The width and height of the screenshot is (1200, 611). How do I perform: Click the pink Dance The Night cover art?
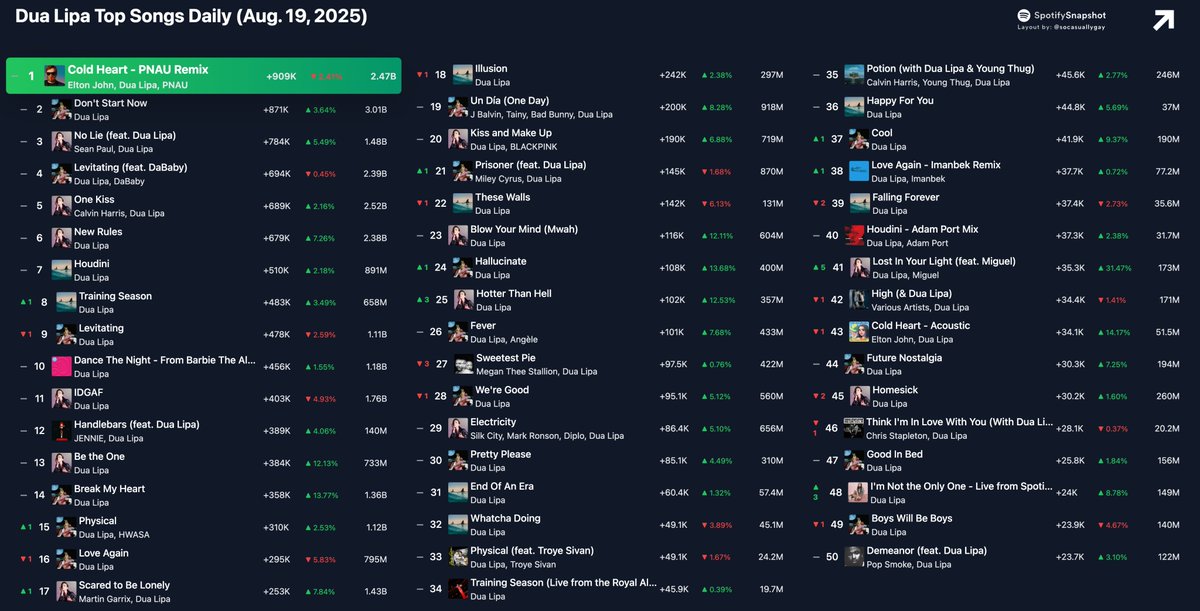click(61, 366)
